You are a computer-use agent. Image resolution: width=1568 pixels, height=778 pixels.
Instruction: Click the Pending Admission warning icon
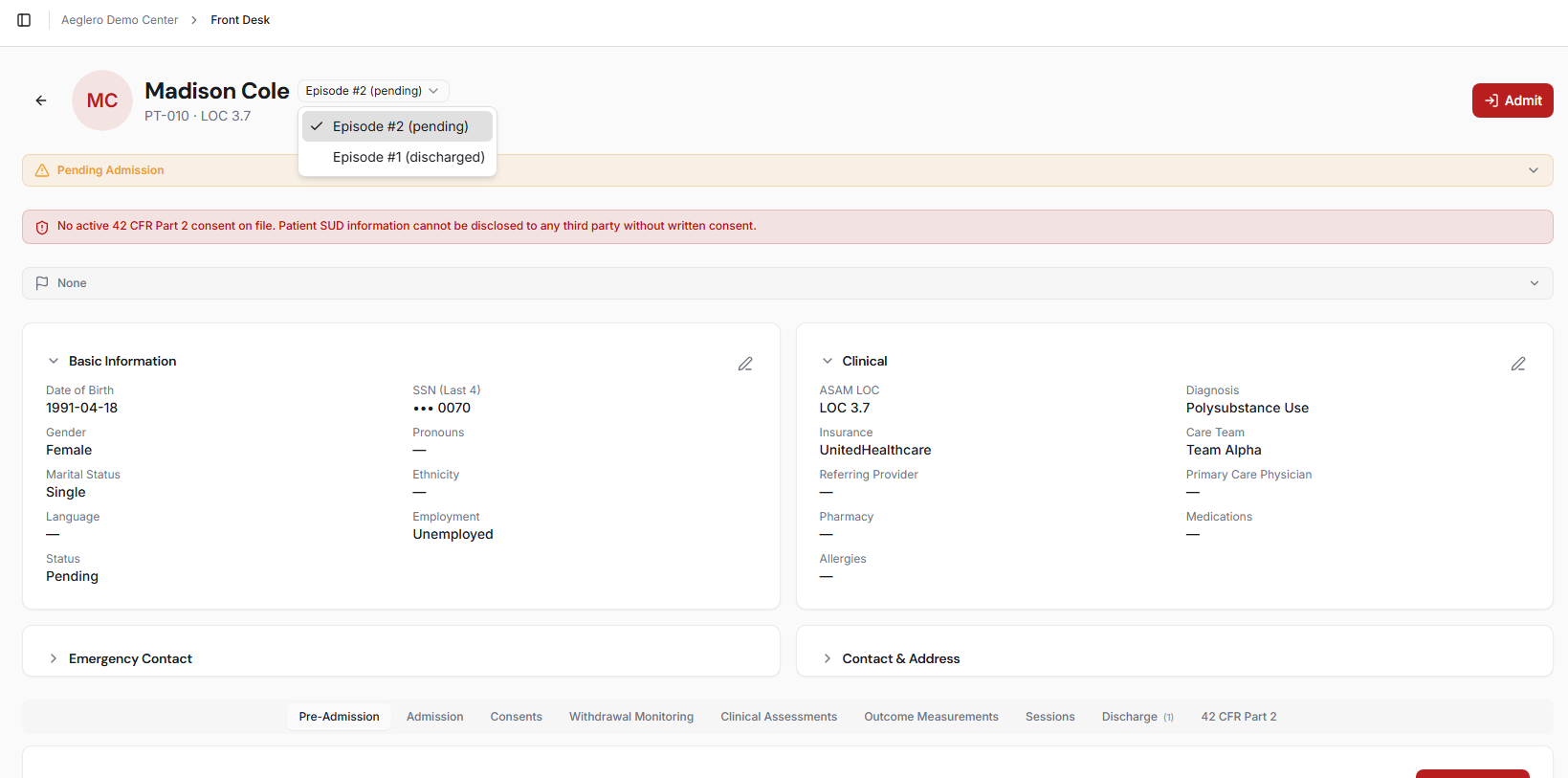[x=42, y=170]
